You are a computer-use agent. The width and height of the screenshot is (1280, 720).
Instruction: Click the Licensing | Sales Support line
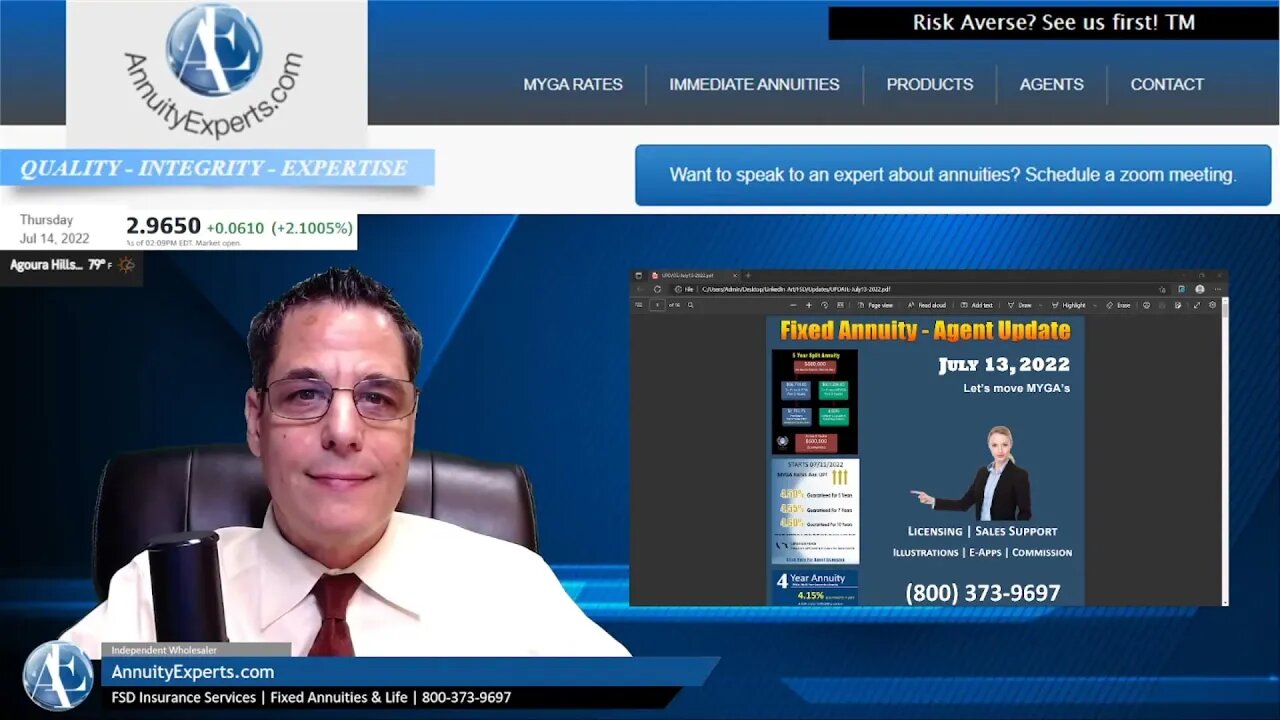pos(982,531)
